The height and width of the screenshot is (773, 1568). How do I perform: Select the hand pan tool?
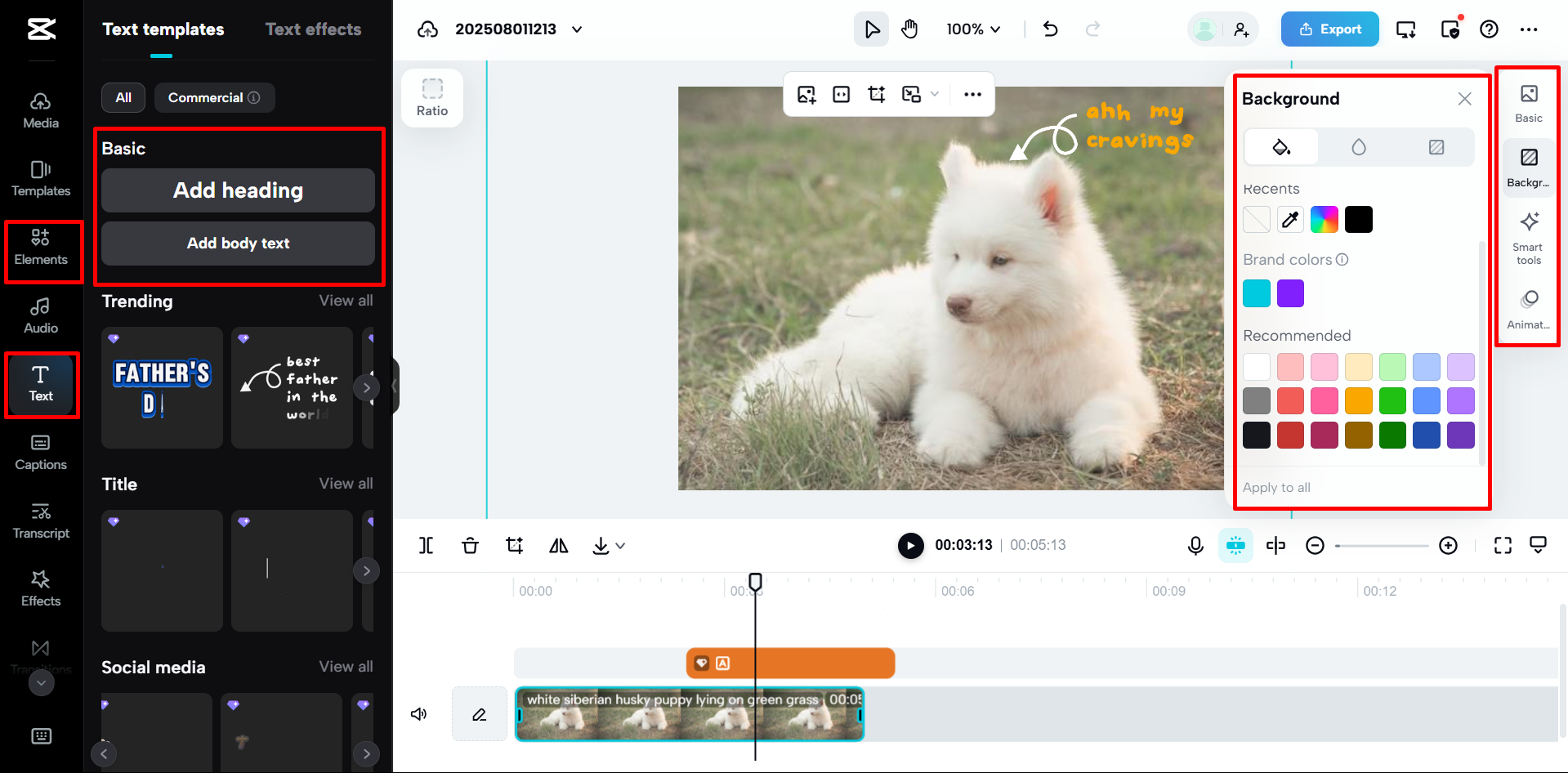[909, 29]
